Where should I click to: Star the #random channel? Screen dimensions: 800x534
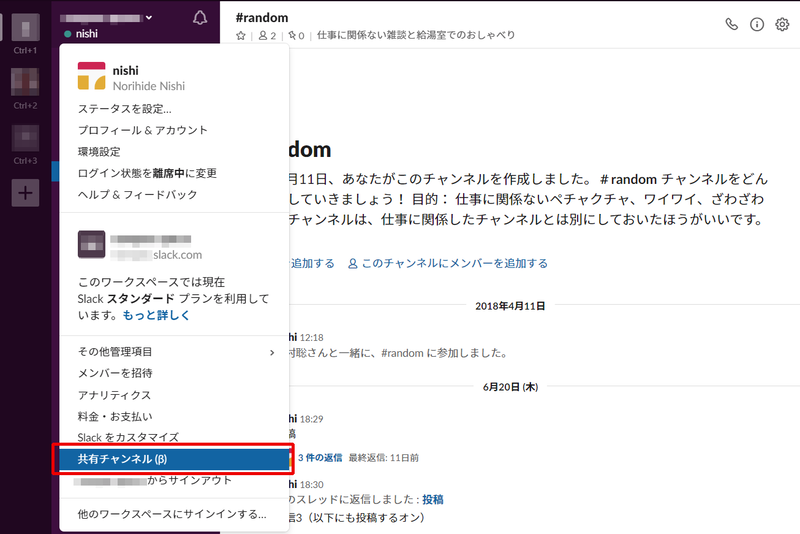[241, 36]
